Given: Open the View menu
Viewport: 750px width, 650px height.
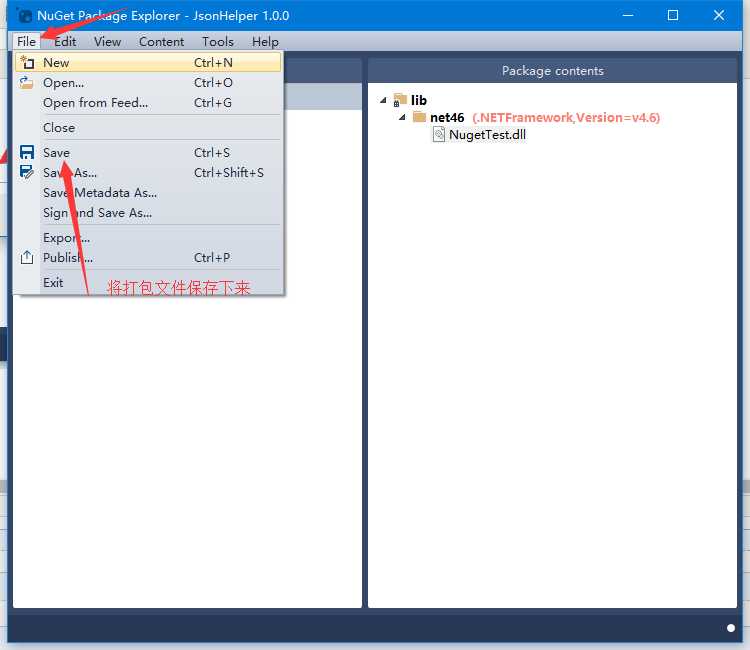Looking at the screenshot, I should [107, 42].
